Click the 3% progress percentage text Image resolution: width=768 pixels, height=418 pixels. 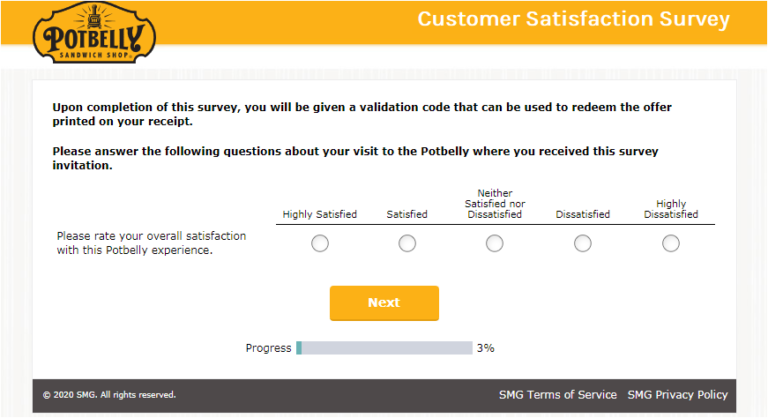(x=485, y=348)
